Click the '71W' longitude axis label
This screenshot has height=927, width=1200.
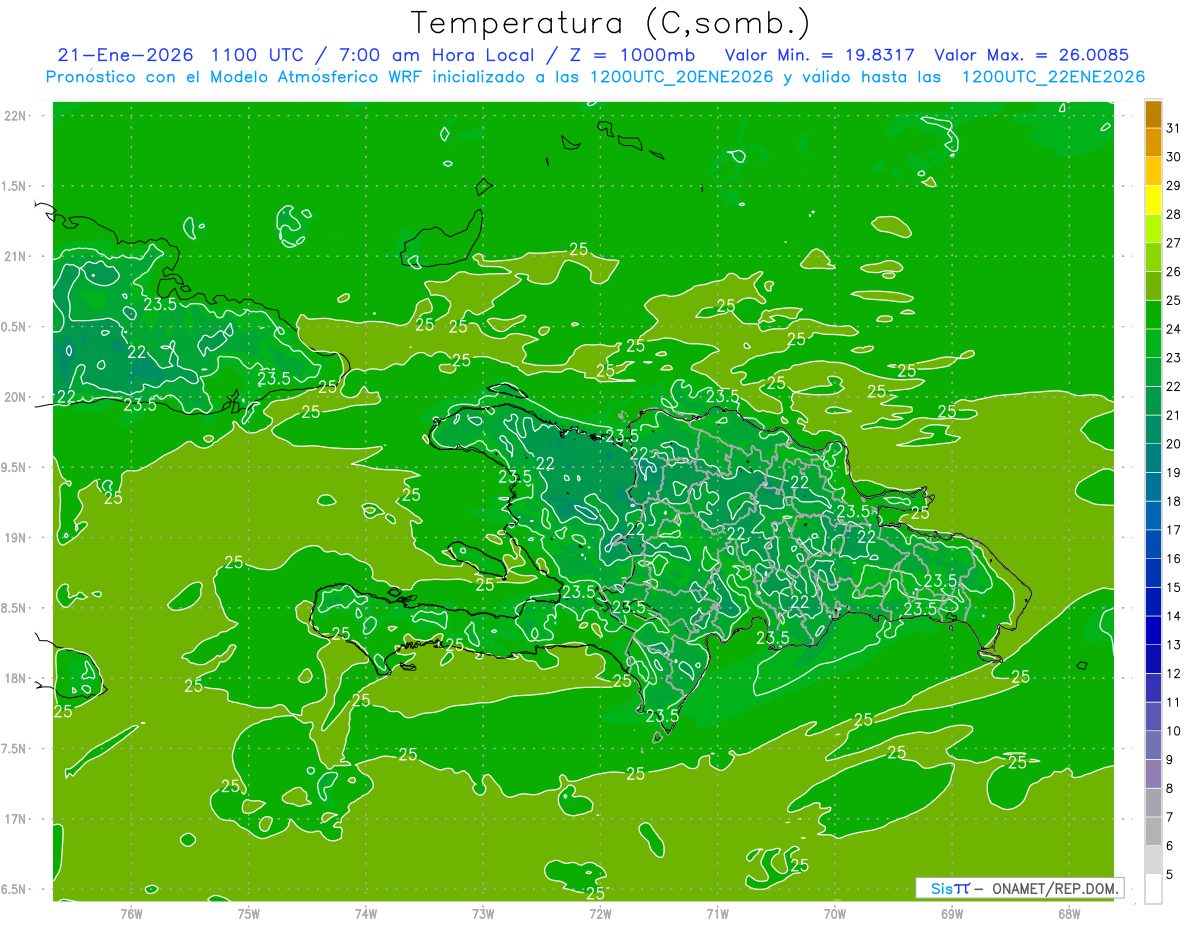(717, 913)
